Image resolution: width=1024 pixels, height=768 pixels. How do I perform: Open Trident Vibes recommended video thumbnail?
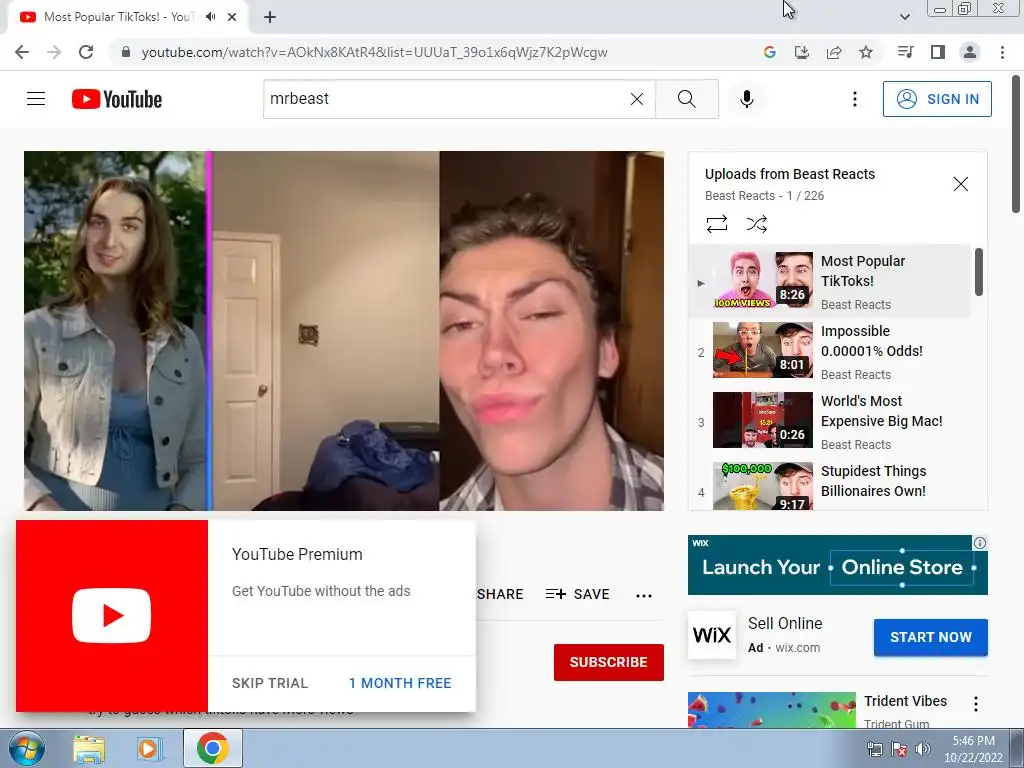(771, 710)
